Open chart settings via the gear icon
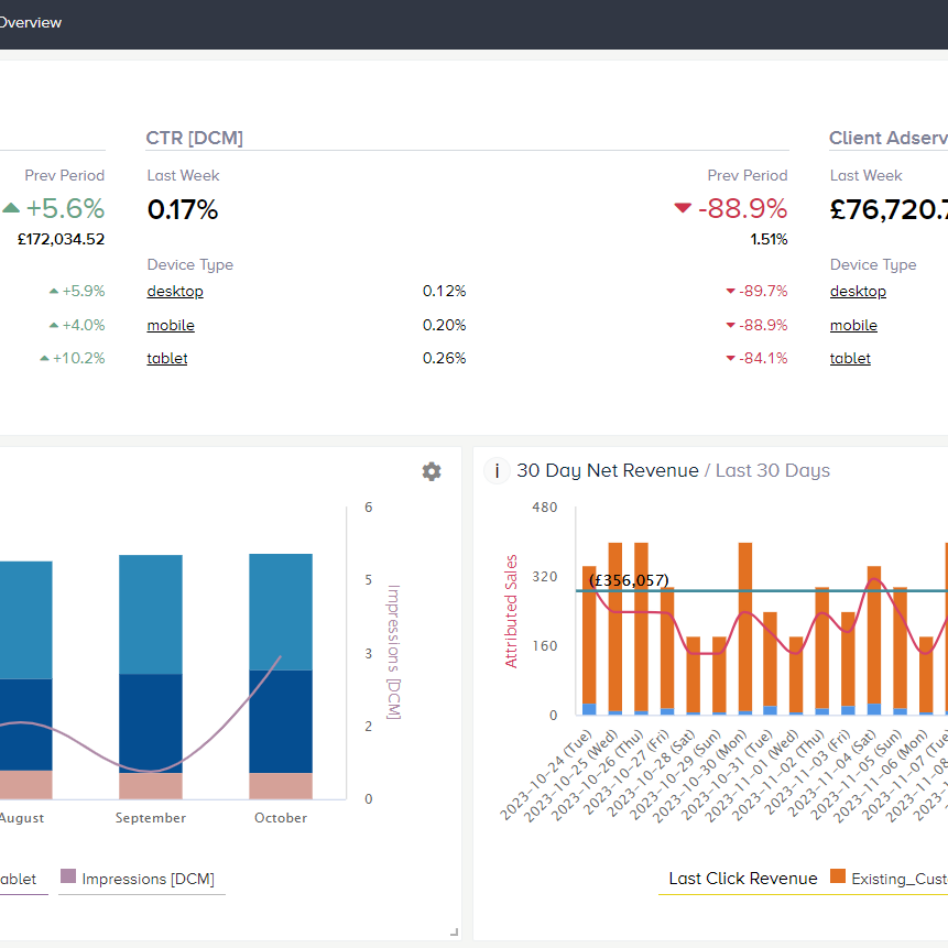 431,471
